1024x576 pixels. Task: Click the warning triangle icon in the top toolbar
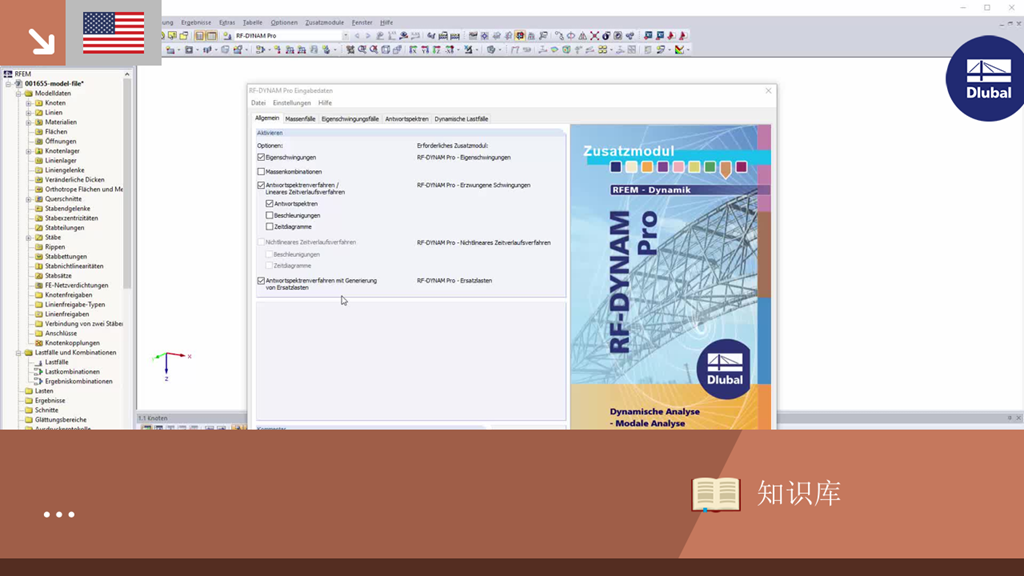pyautogui.click(x=583, y=36)
